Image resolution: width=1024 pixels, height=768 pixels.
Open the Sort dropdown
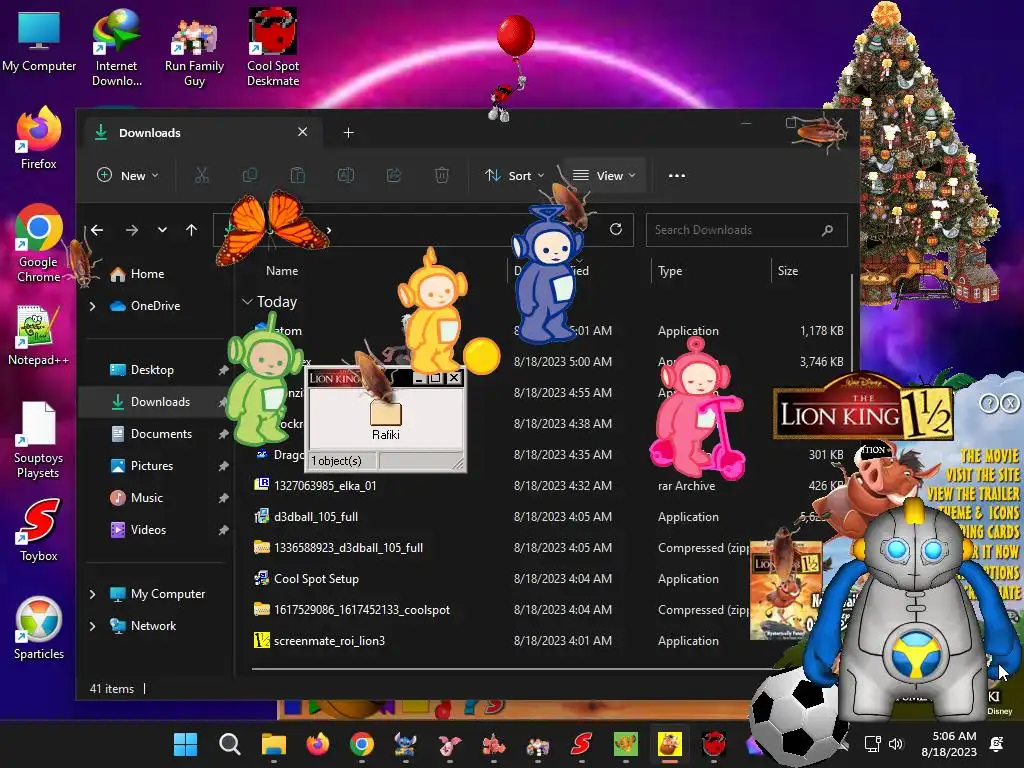(x=515, y=175)
